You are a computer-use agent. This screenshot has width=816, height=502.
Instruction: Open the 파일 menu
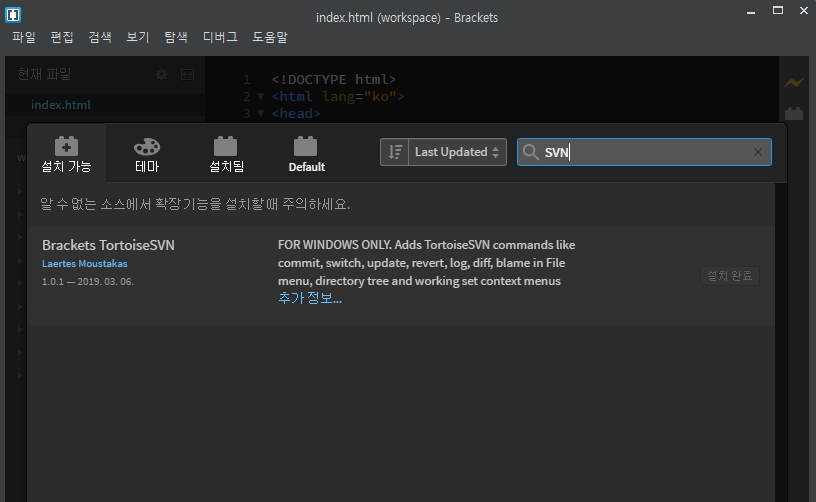pos(24,37)
